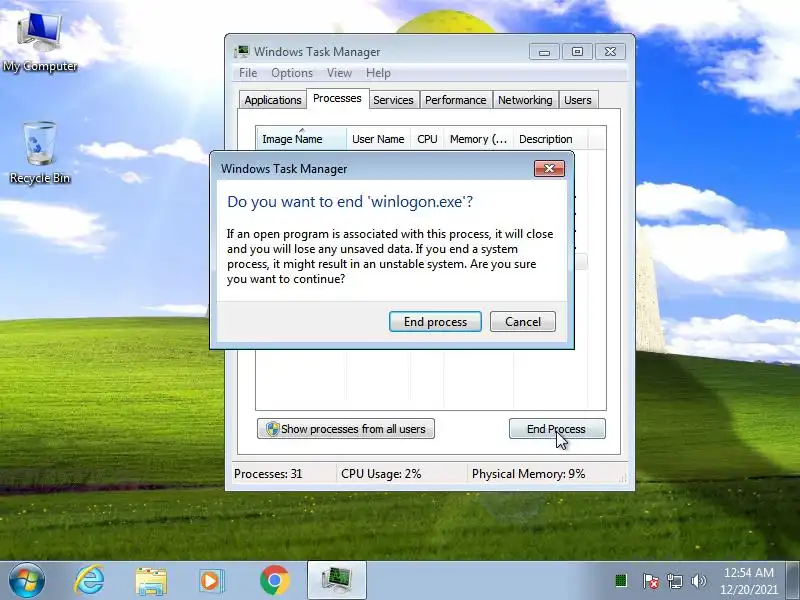800x600 pixels.
Task: Sort by User Name column header
Action: tap(378, 139)
